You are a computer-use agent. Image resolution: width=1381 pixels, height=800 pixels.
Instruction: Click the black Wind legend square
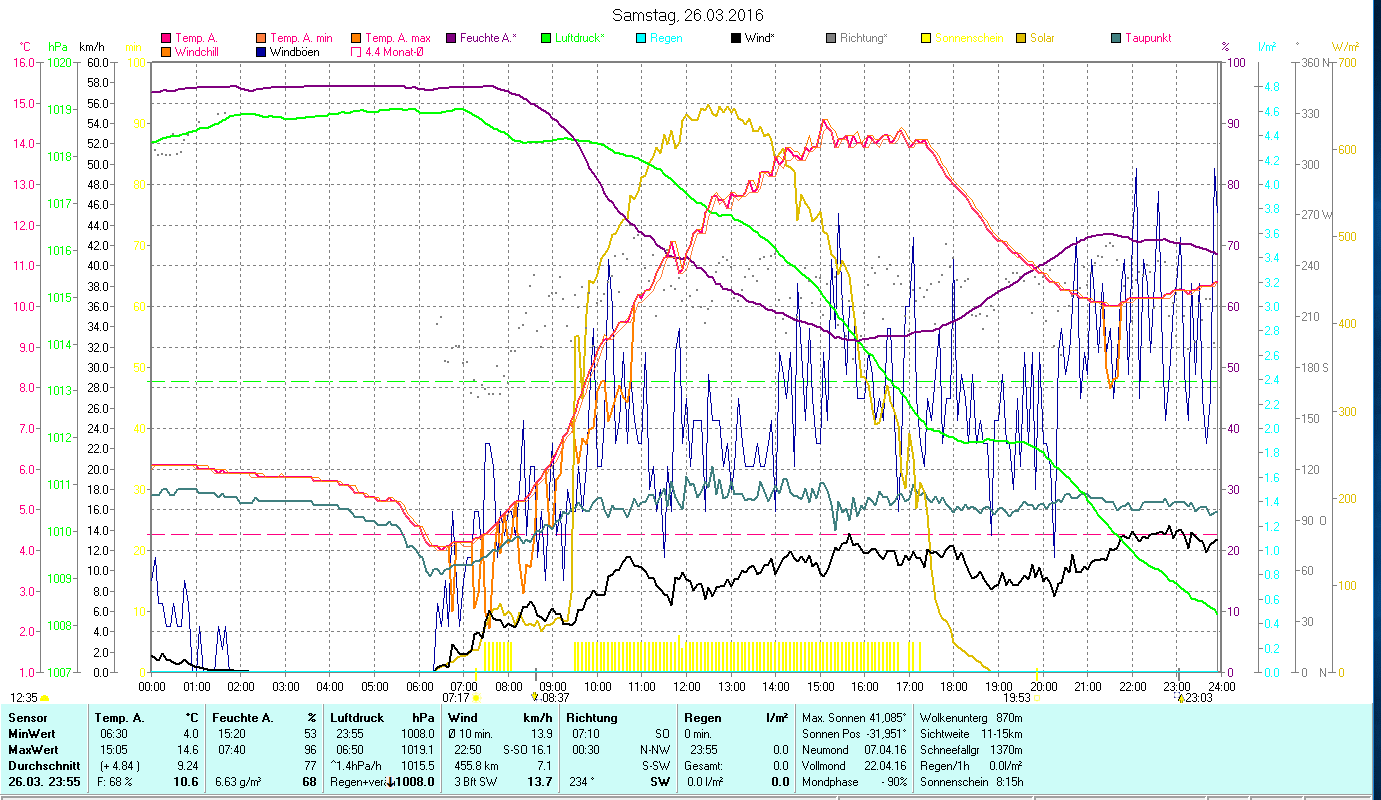point(735,39)
